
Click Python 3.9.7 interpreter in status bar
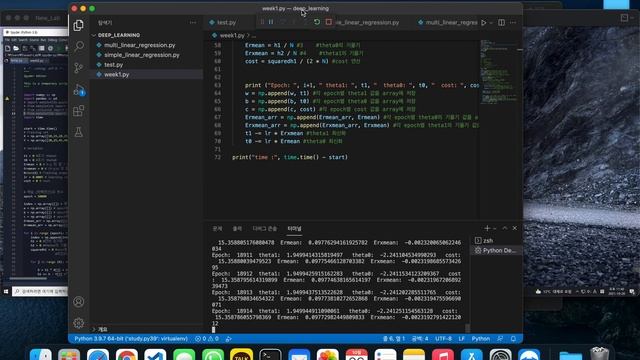tap(131, 339)
